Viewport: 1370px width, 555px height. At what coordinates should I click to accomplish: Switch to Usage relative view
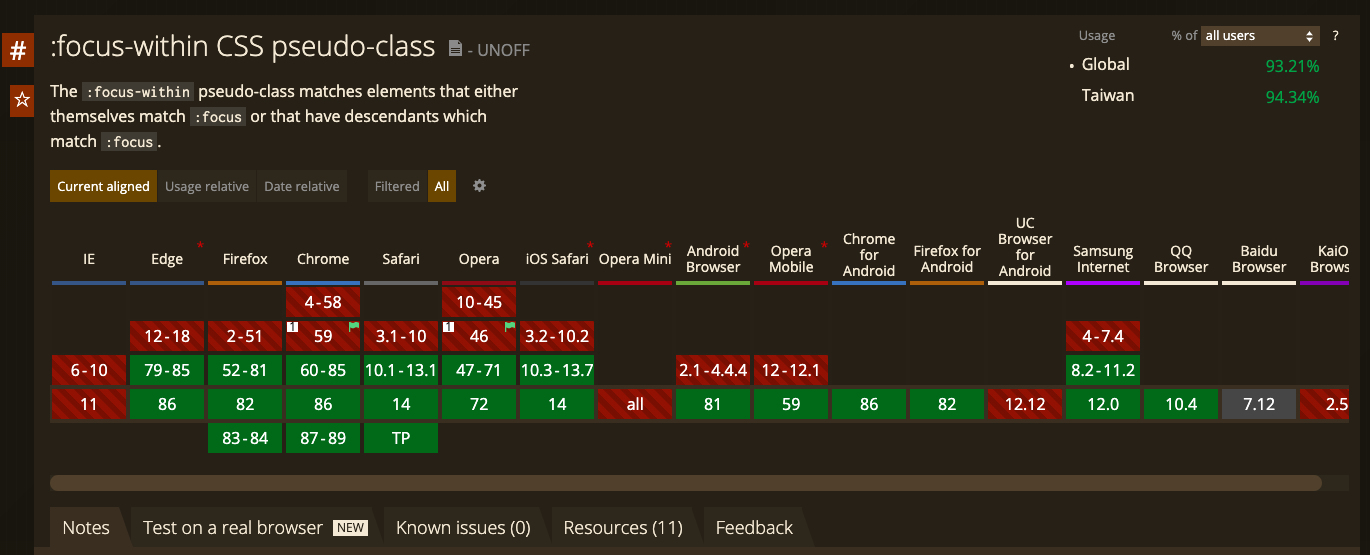(207, 186)
